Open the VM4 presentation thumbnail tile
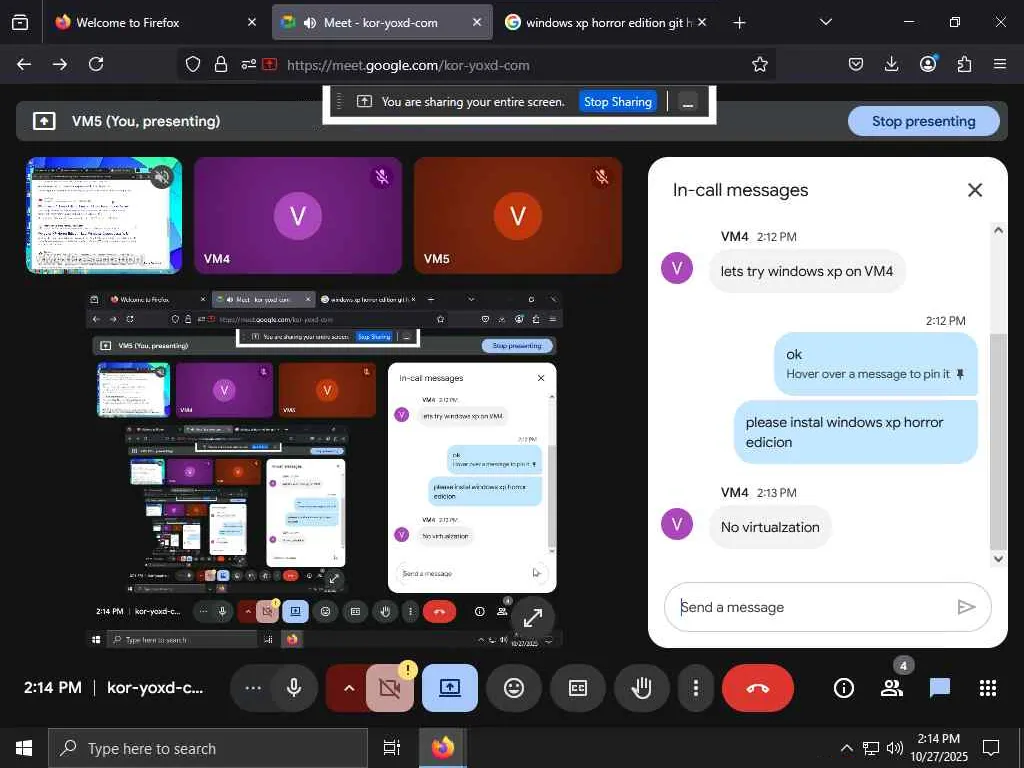1024x768 pixels. pos(104,216)
